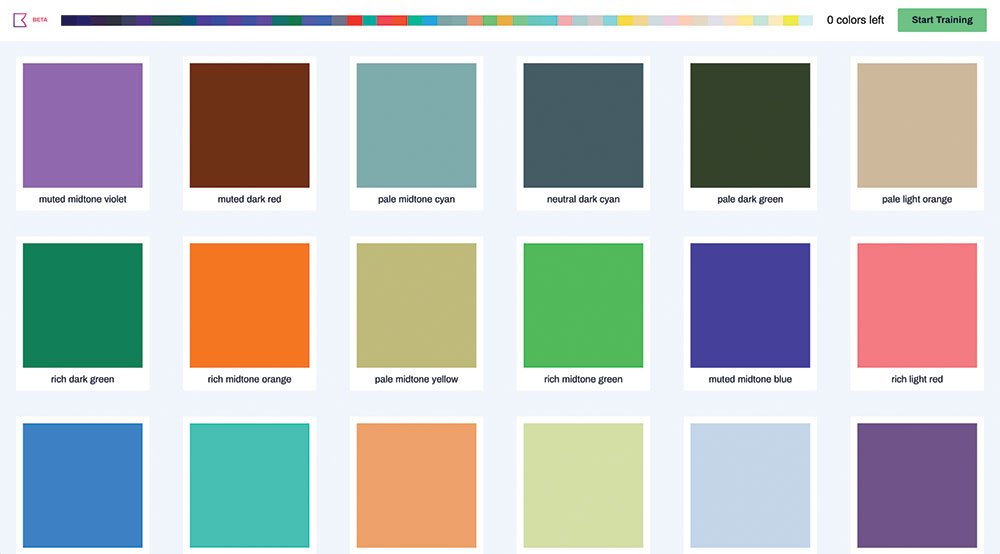Choose the light orange swatch in bottom row

point(416,485)
